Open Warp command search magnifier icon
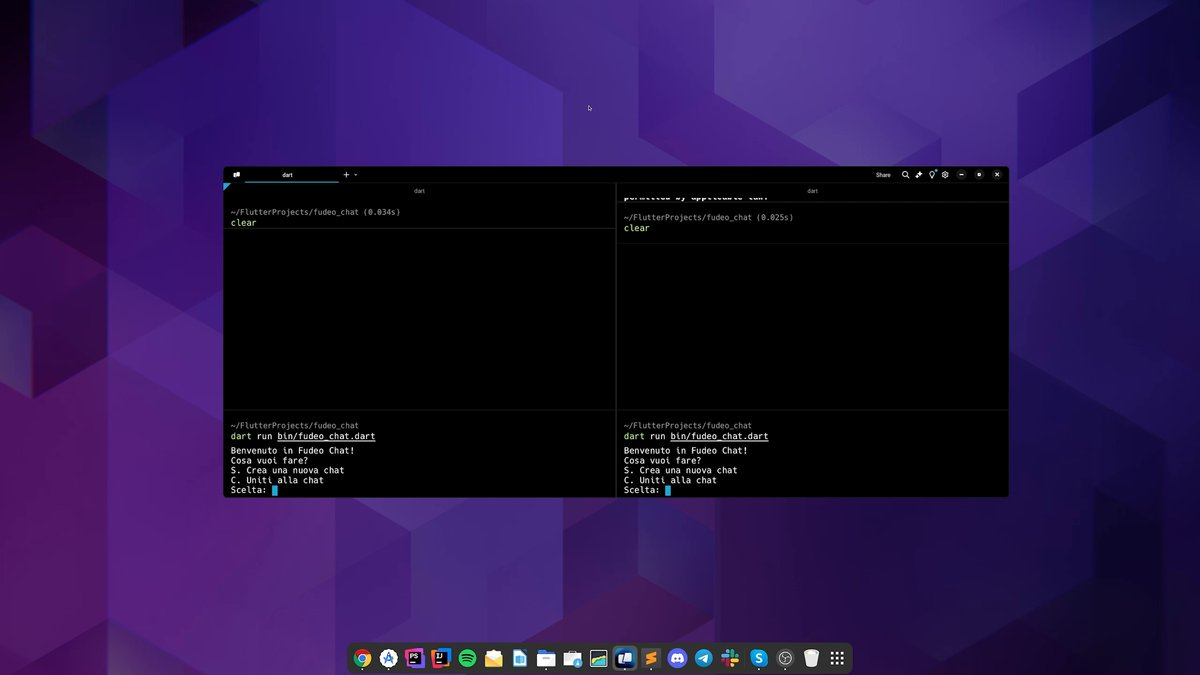Image resolution: width=1200 pixels, height=675 pixels. point(906,175)
